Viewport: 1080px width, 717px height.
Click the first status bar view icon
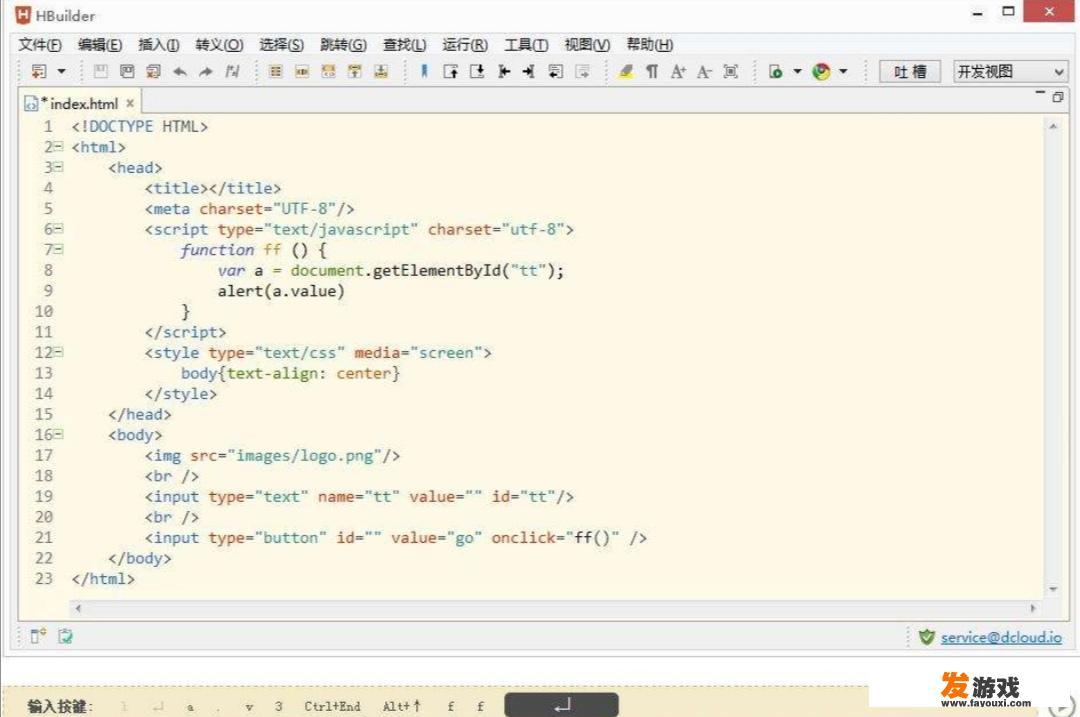click(x=38, y=636)
